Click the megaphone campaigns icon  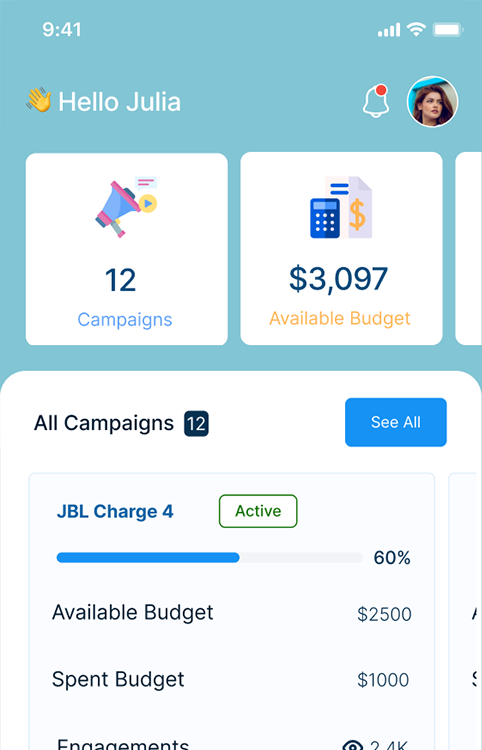click(x=126, y=207)
